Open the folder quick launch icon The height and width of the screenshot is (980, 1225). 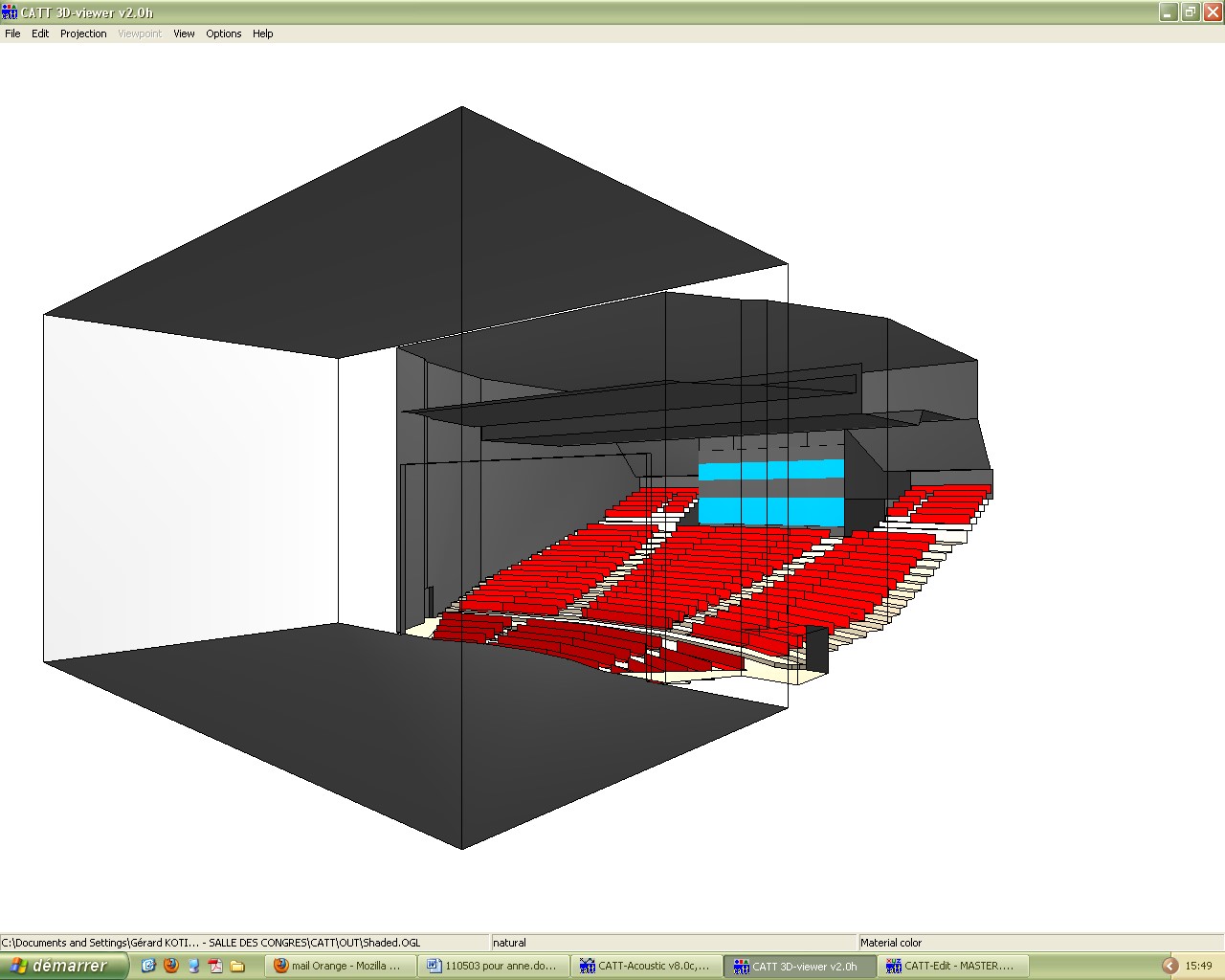pyautogui.click(x=238, y=966)
